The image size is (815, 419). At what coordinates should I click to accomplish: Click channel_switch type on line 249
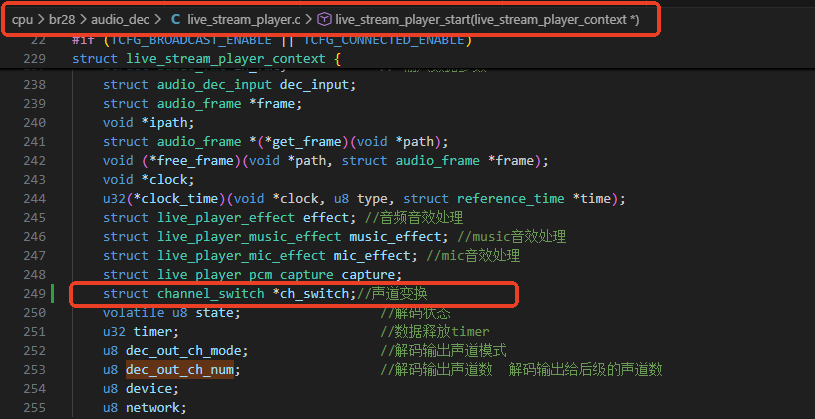click(211, 294)
